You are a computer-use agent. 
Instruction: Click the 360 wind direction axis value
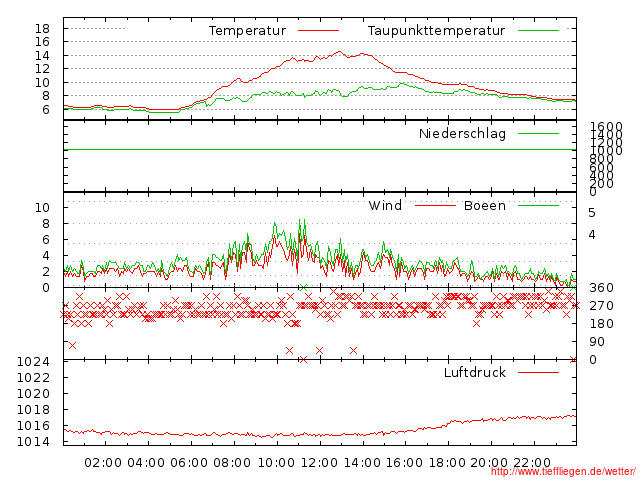click(601, 288)
